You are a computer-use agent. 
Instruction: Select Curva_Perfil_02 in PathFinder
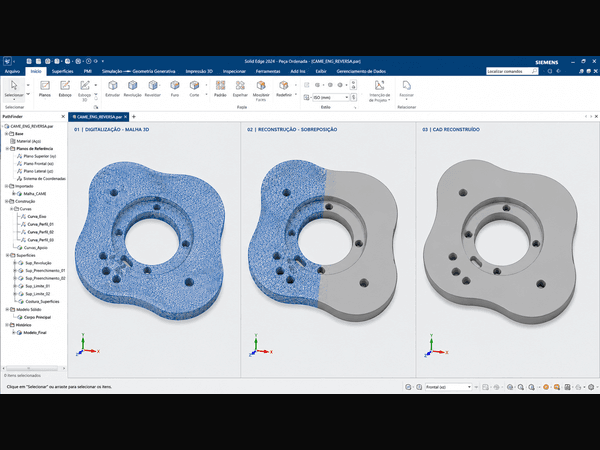click(37, 232)
